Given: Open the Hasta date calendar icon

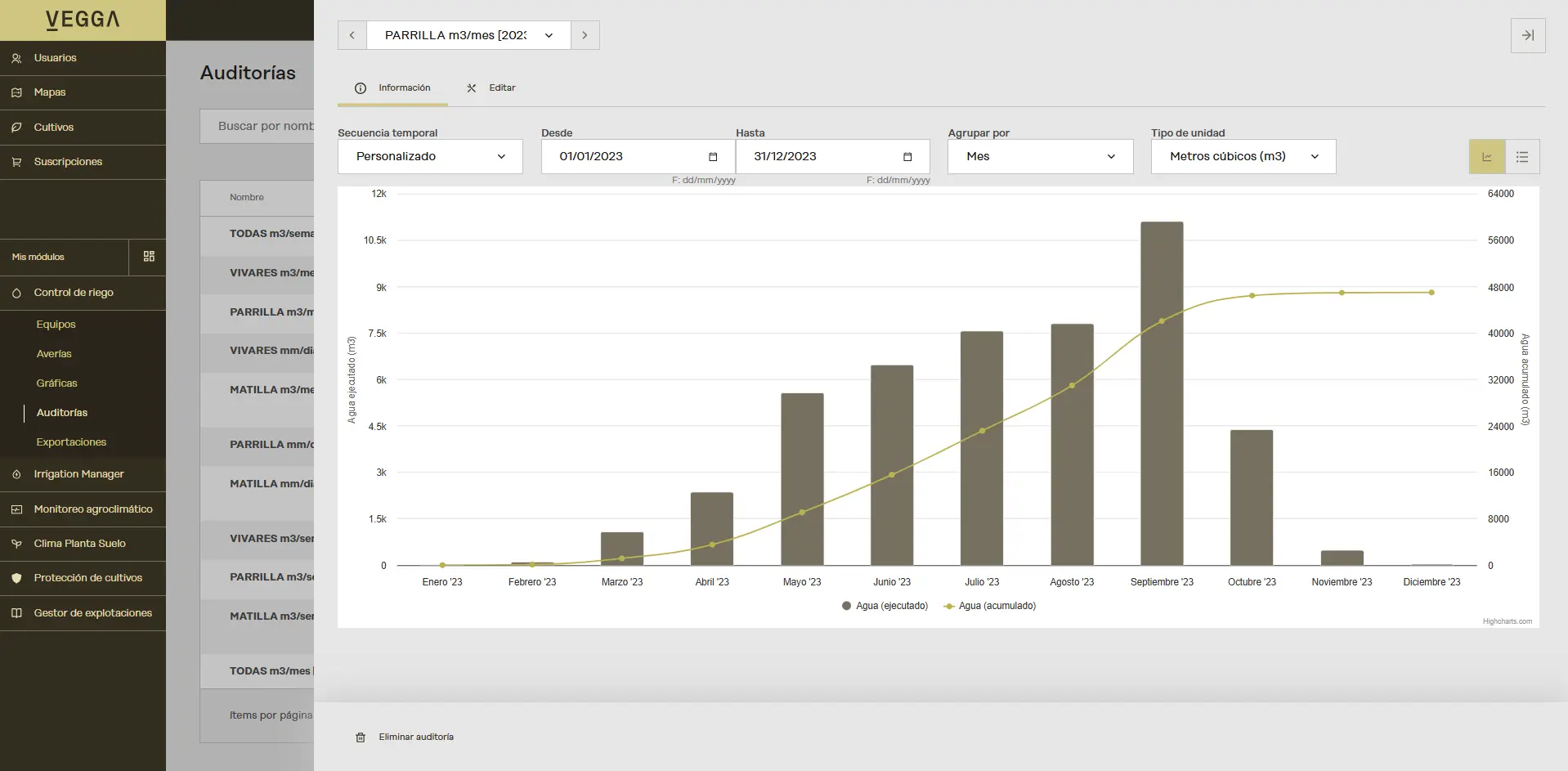Looking at the screenshot, I should (x=907, y=157).
